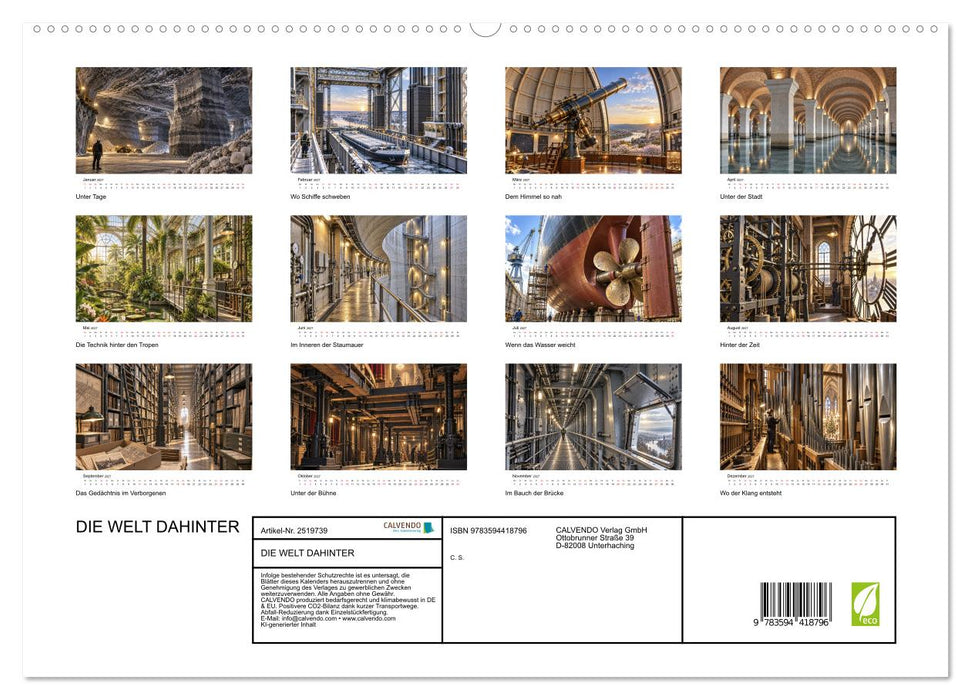Select the 'Dem Himmel so nah' telescope image
This screenshot has height=700, width=971.
(x=593, y=120)
